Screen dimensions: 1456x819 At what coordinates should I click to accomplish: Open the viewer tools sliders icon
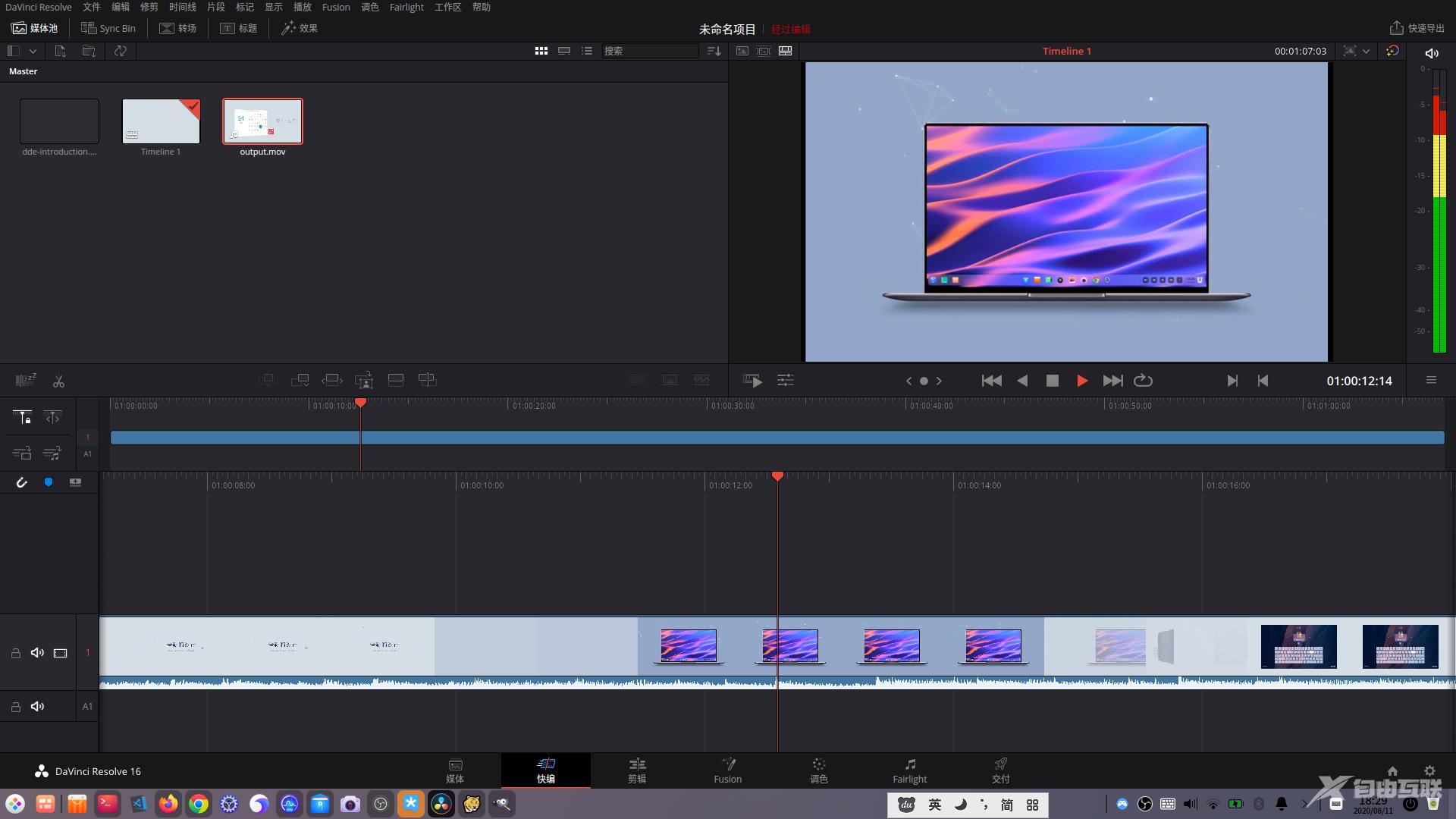[x=786, y=381]
